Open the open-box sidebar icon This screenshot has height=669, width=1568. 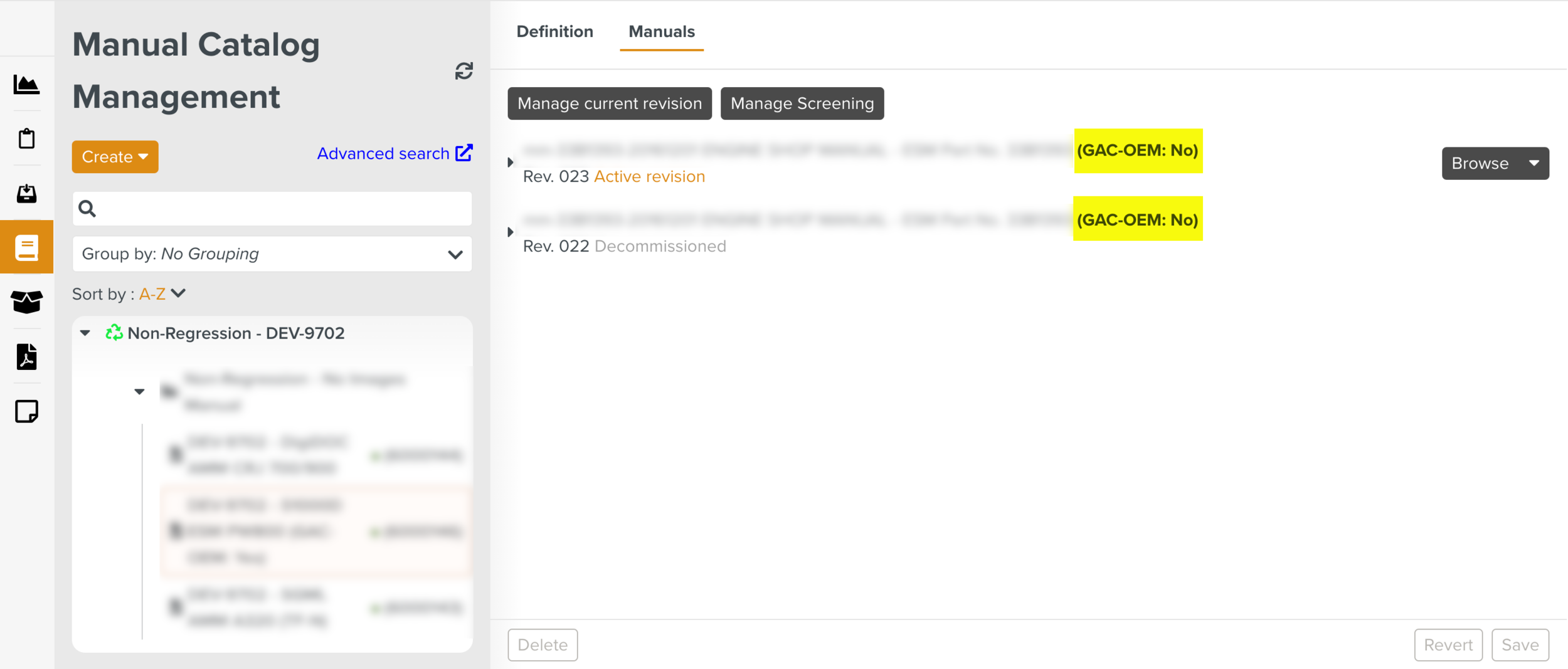pyautogui.click(x=26, y=302)
